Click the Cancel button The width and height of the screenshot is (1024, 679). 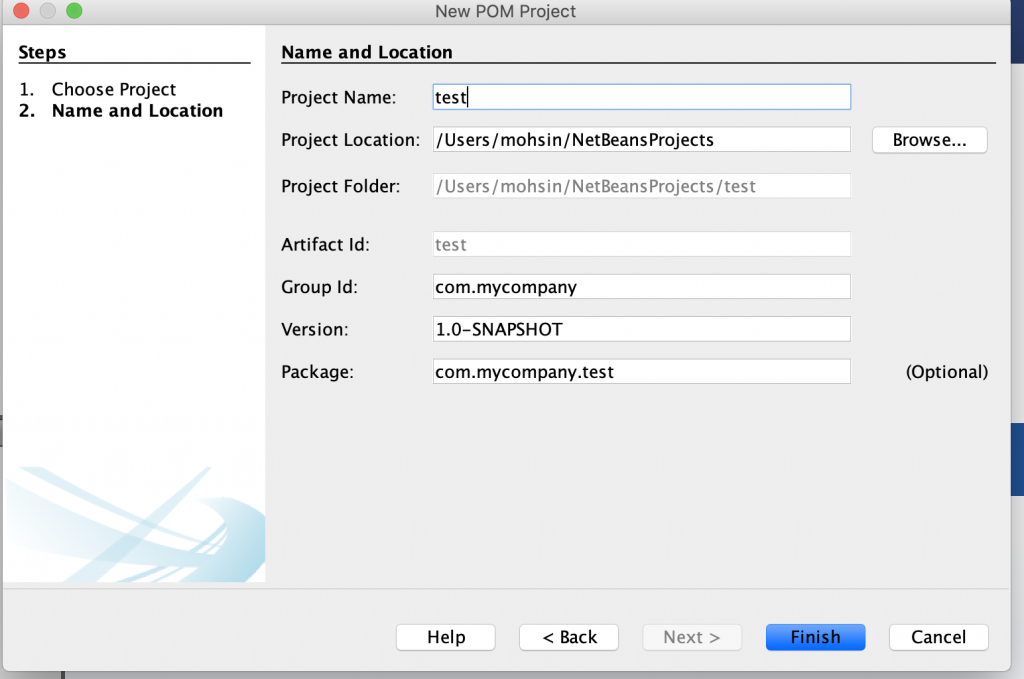click(938, 637)
